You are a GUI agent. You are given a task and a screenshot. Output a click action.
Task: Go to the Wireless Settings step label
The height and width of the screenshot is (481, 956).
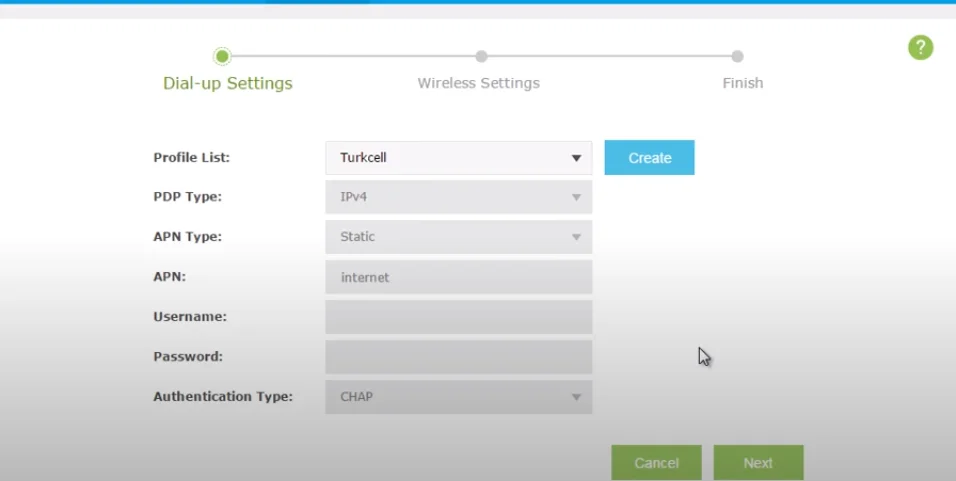tap(478, 83)
